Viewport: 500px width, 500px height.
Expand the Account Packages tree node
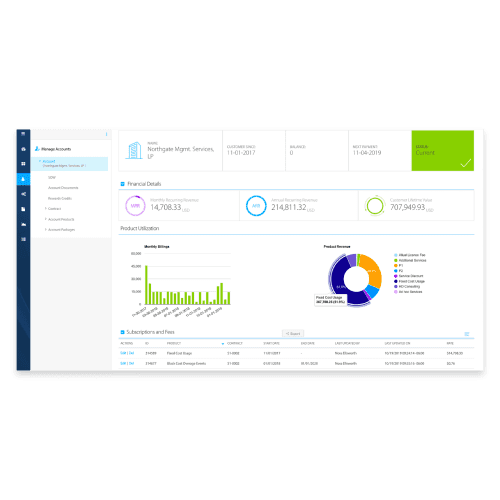(x=46, y=229)
